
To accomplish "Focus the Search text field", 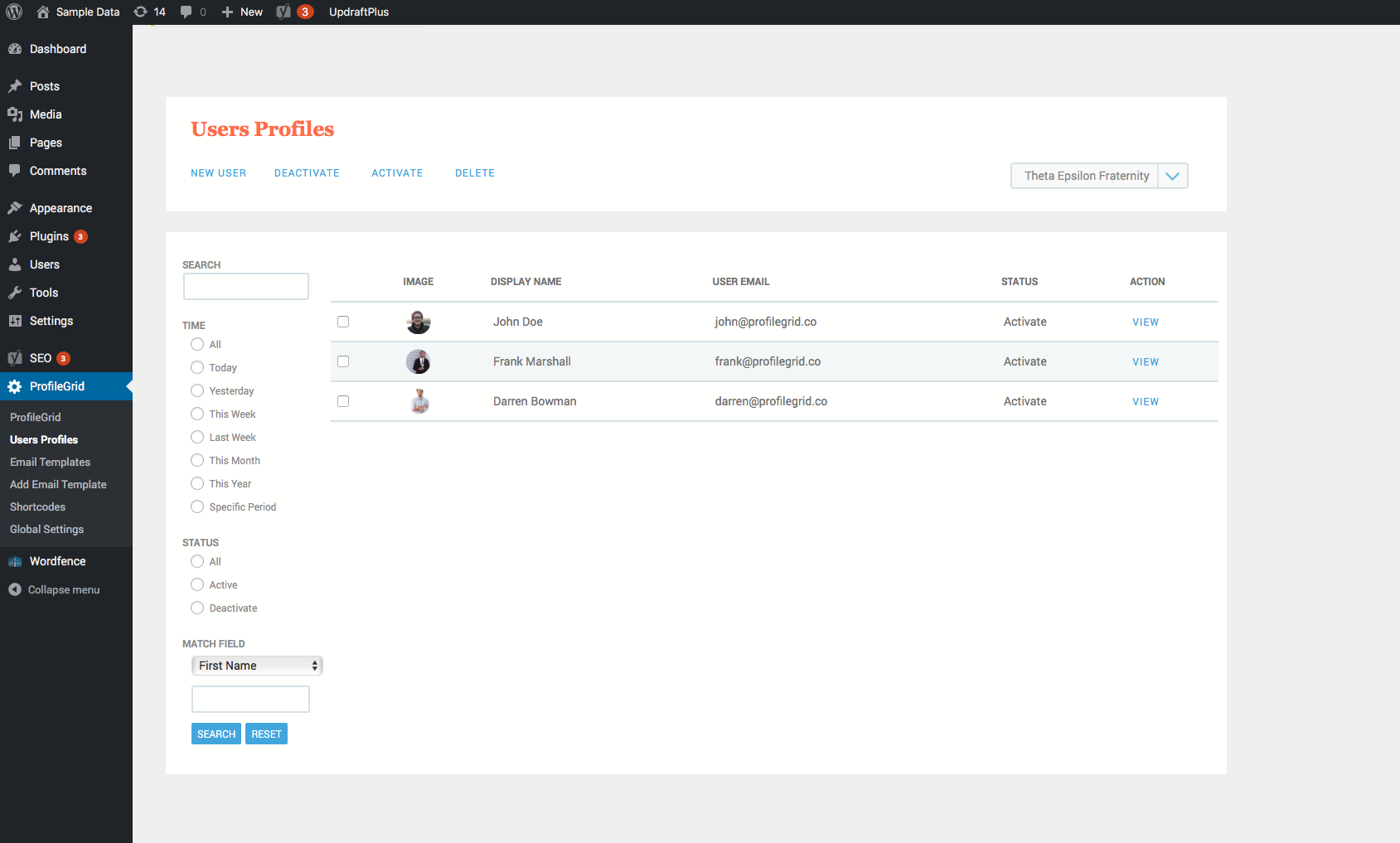I will coord(246,287).
